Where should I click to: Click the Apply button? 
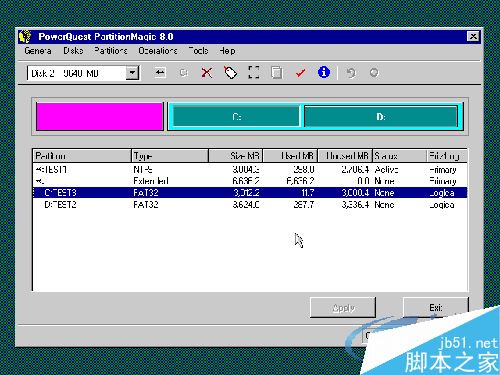(x=343, y=307)
